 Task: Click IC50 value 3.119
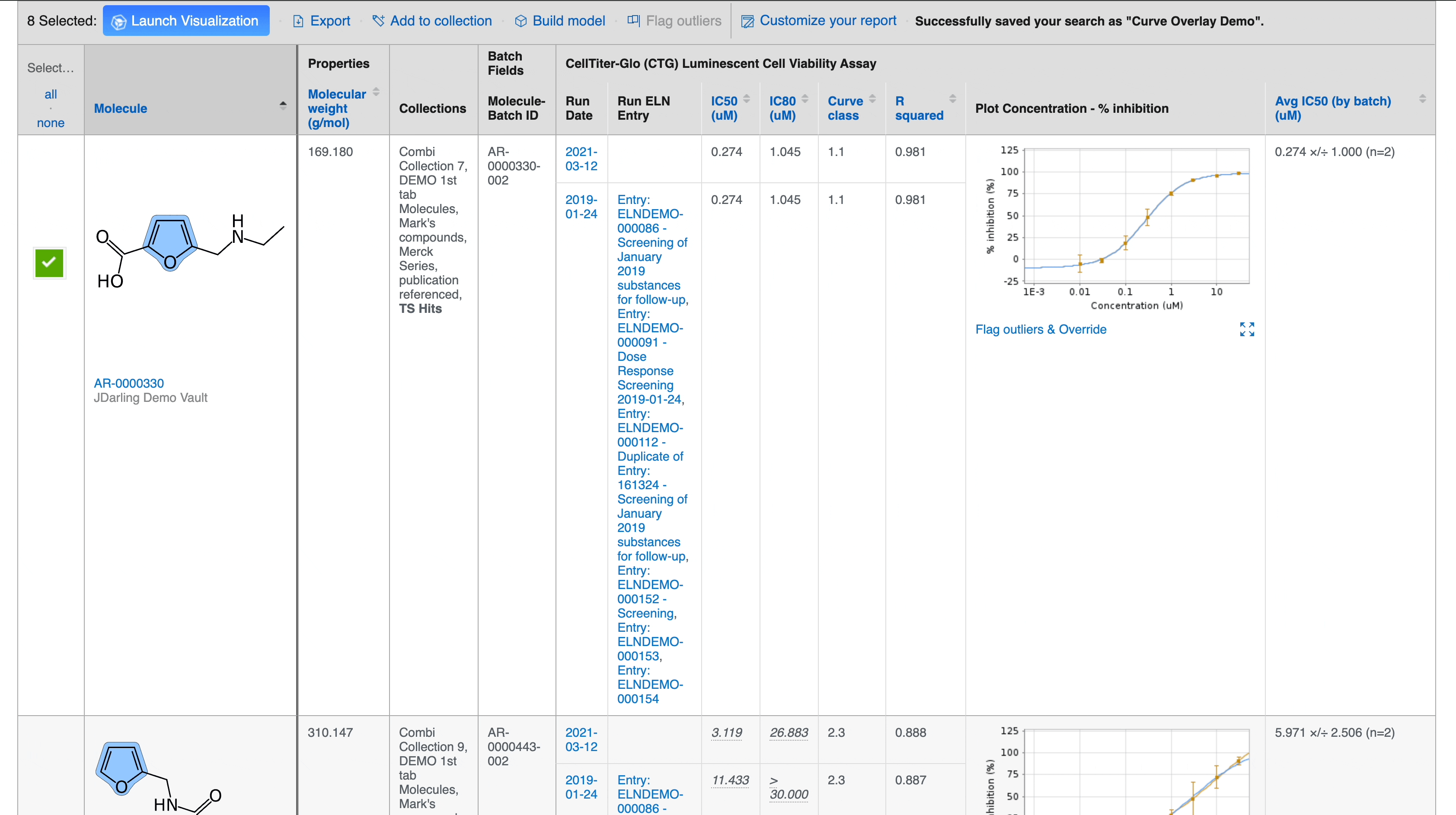726,732
